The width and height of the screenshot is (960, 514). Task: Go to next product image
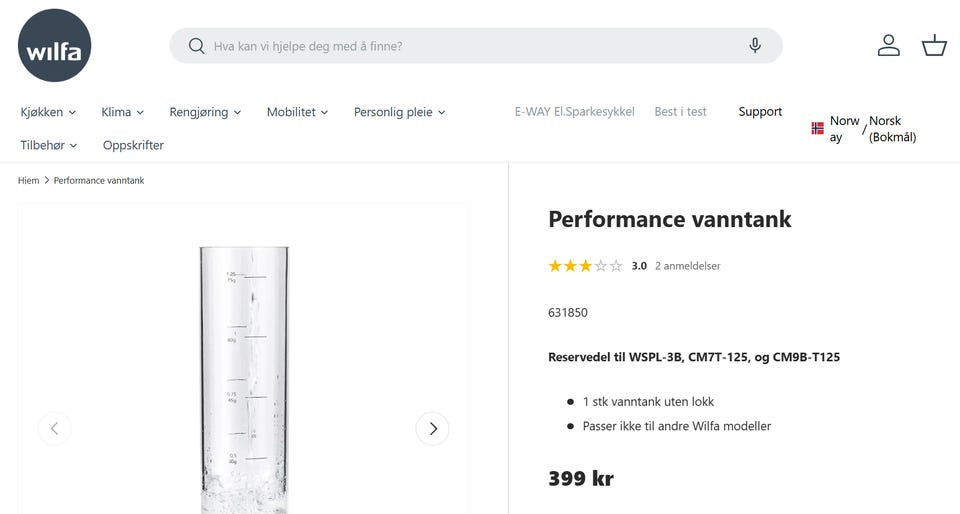pos(432,429)
